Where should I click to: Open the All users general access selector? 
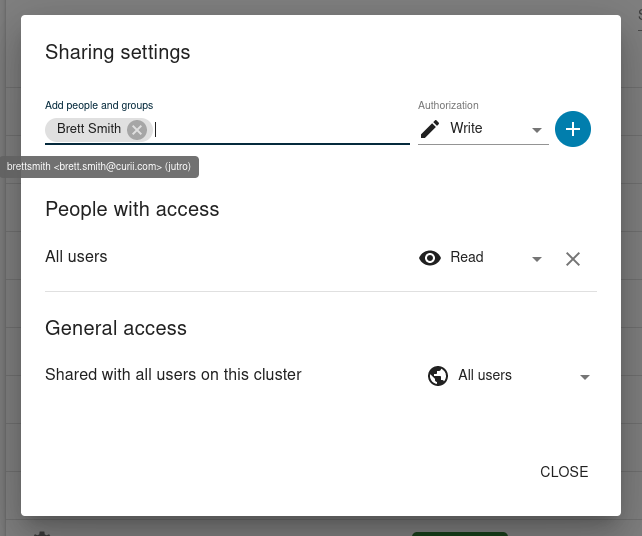(x=500, y=376)
